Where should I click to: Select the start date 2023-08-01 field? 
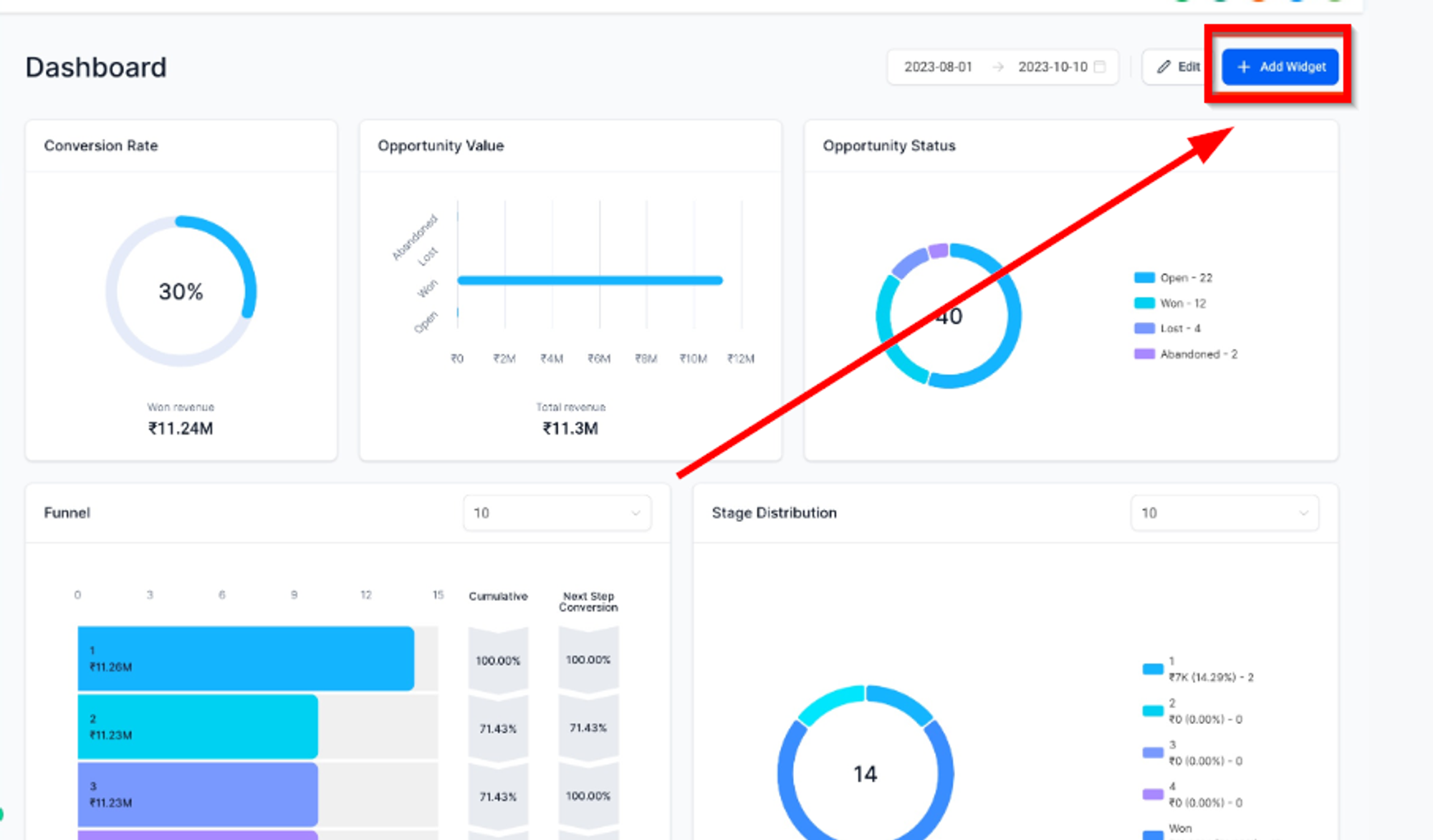point(938,67)
